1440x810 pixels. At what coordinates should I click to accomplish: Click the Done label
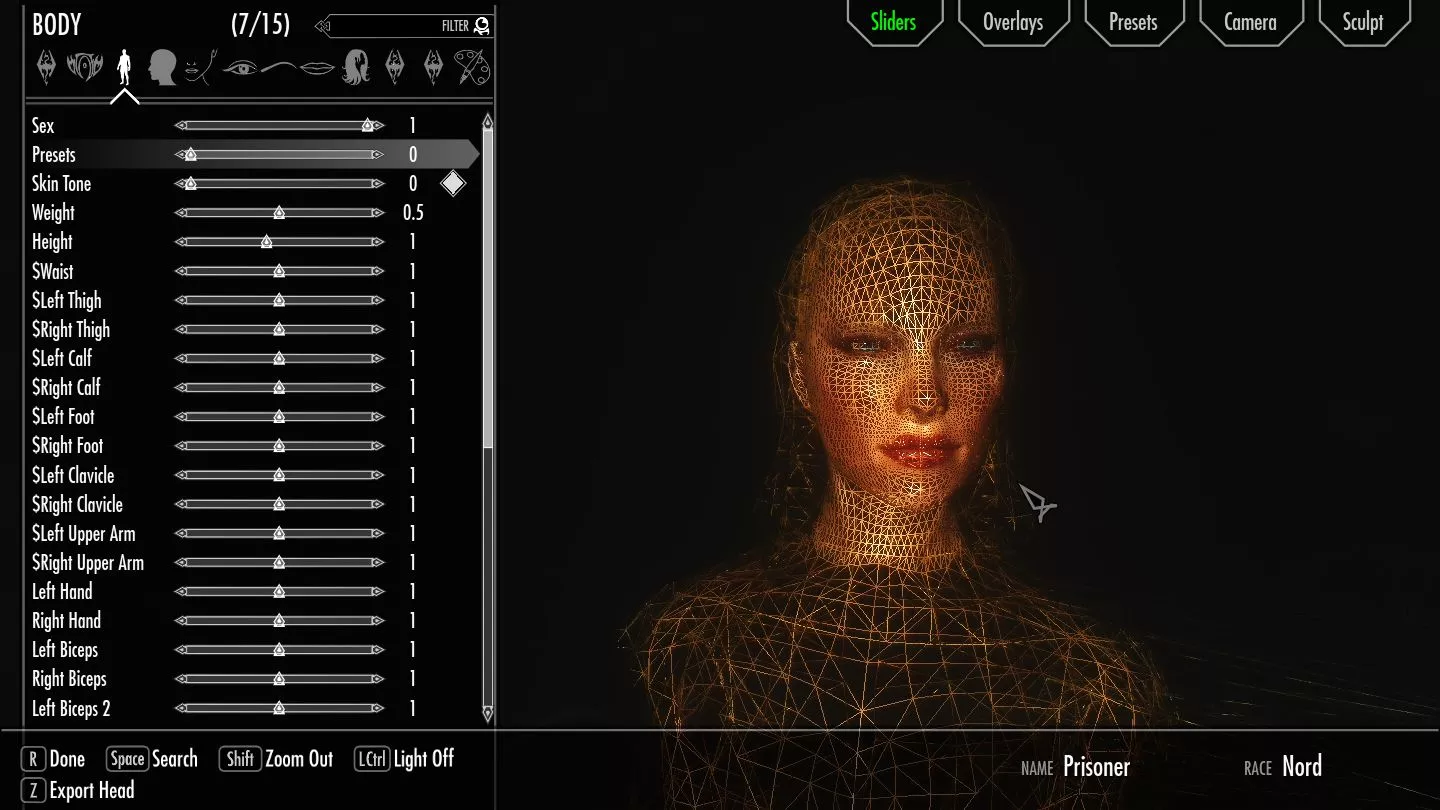tap(67, 759)
